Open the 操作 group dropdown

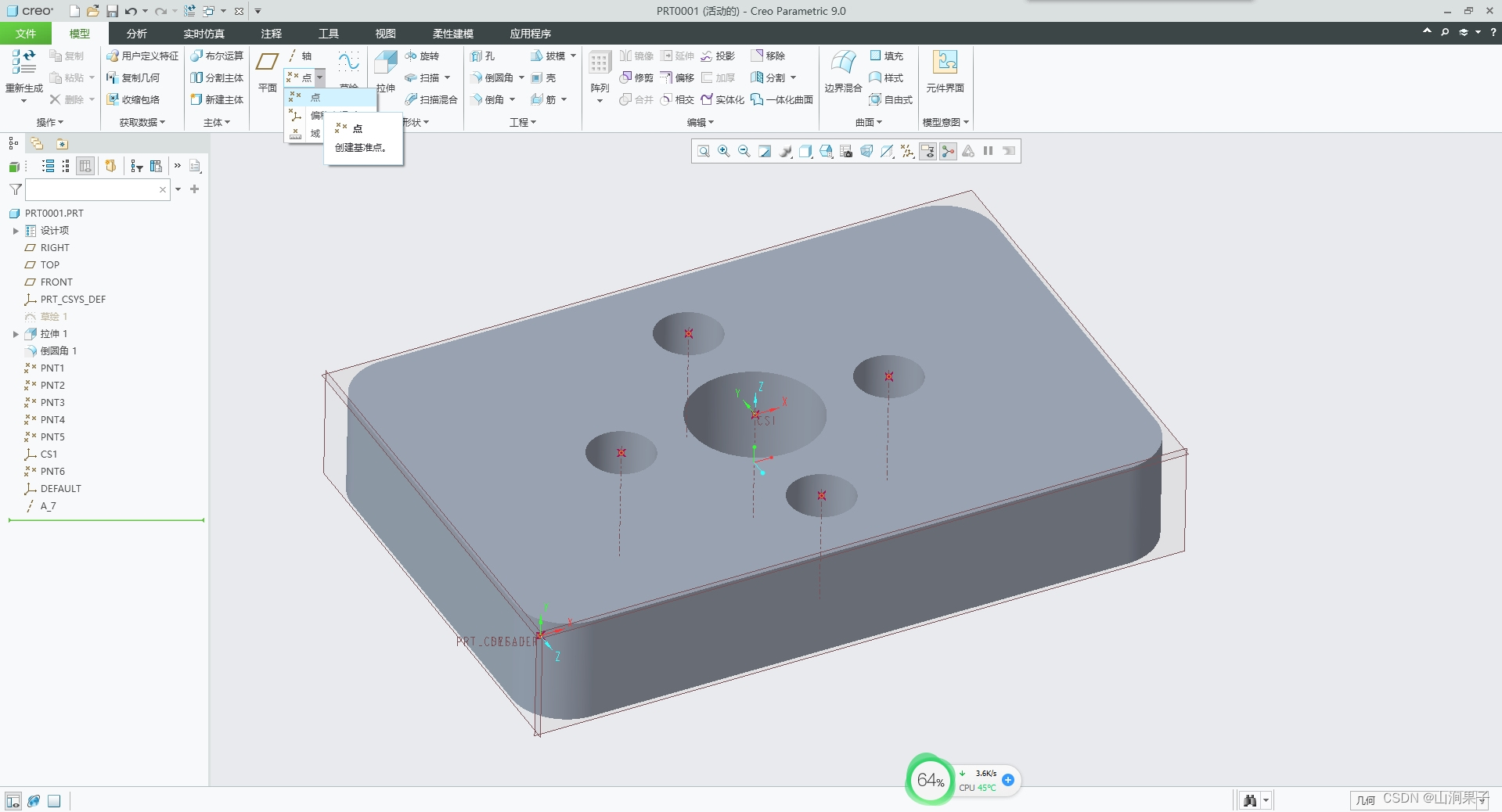50,122
